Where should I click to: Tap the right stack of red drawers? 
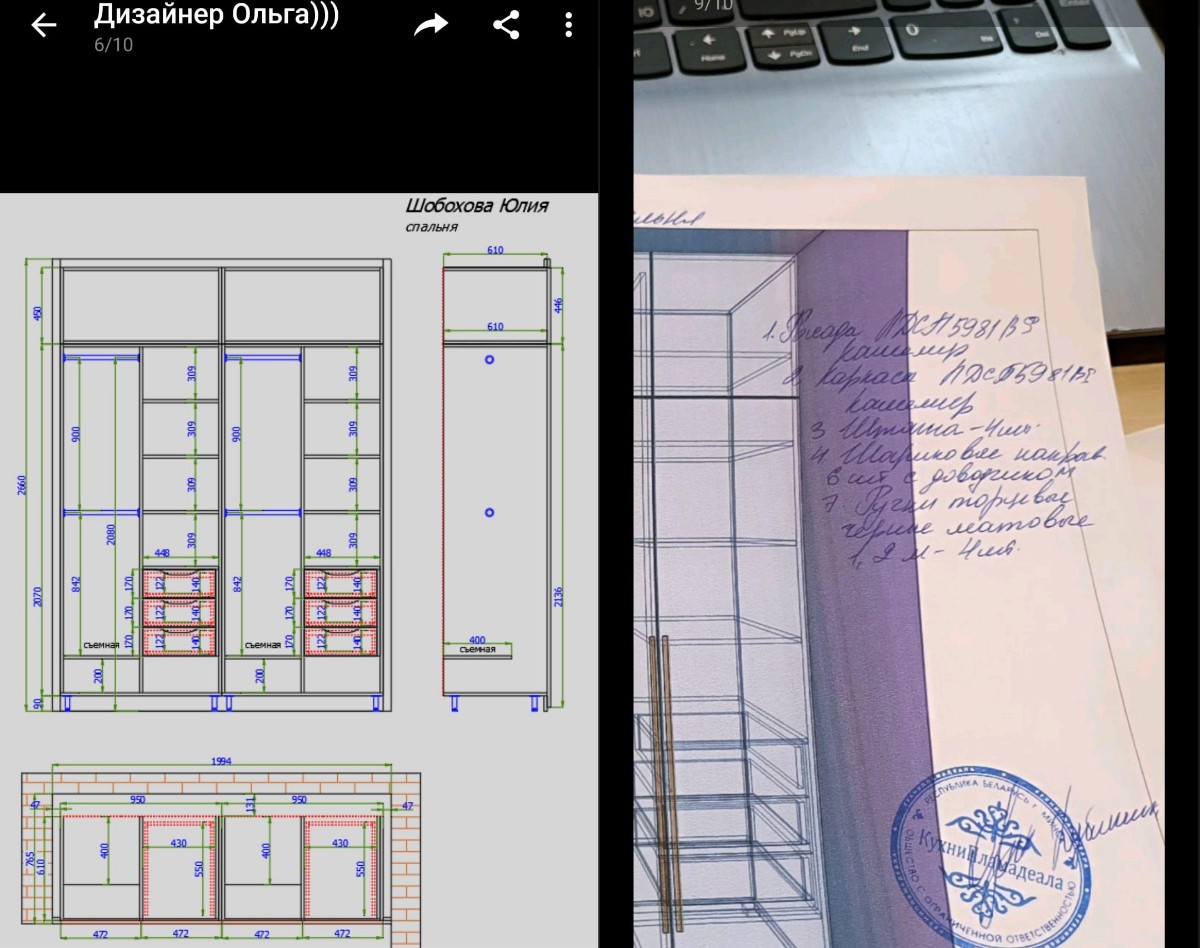tap(341, 612)
